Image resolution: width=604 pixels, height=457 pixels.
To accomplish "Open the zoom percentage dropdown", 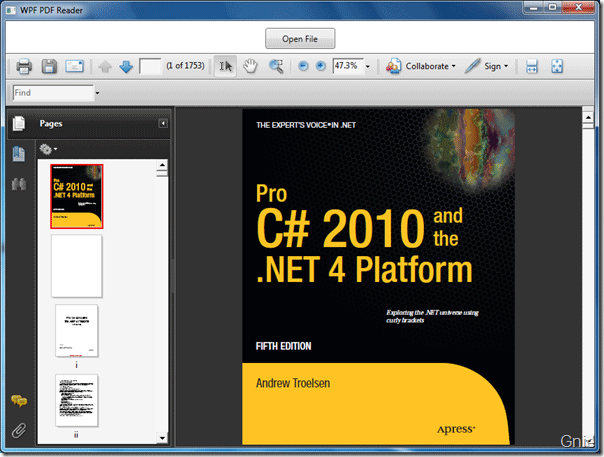I will pyautogui.click(x=368, y=67).
